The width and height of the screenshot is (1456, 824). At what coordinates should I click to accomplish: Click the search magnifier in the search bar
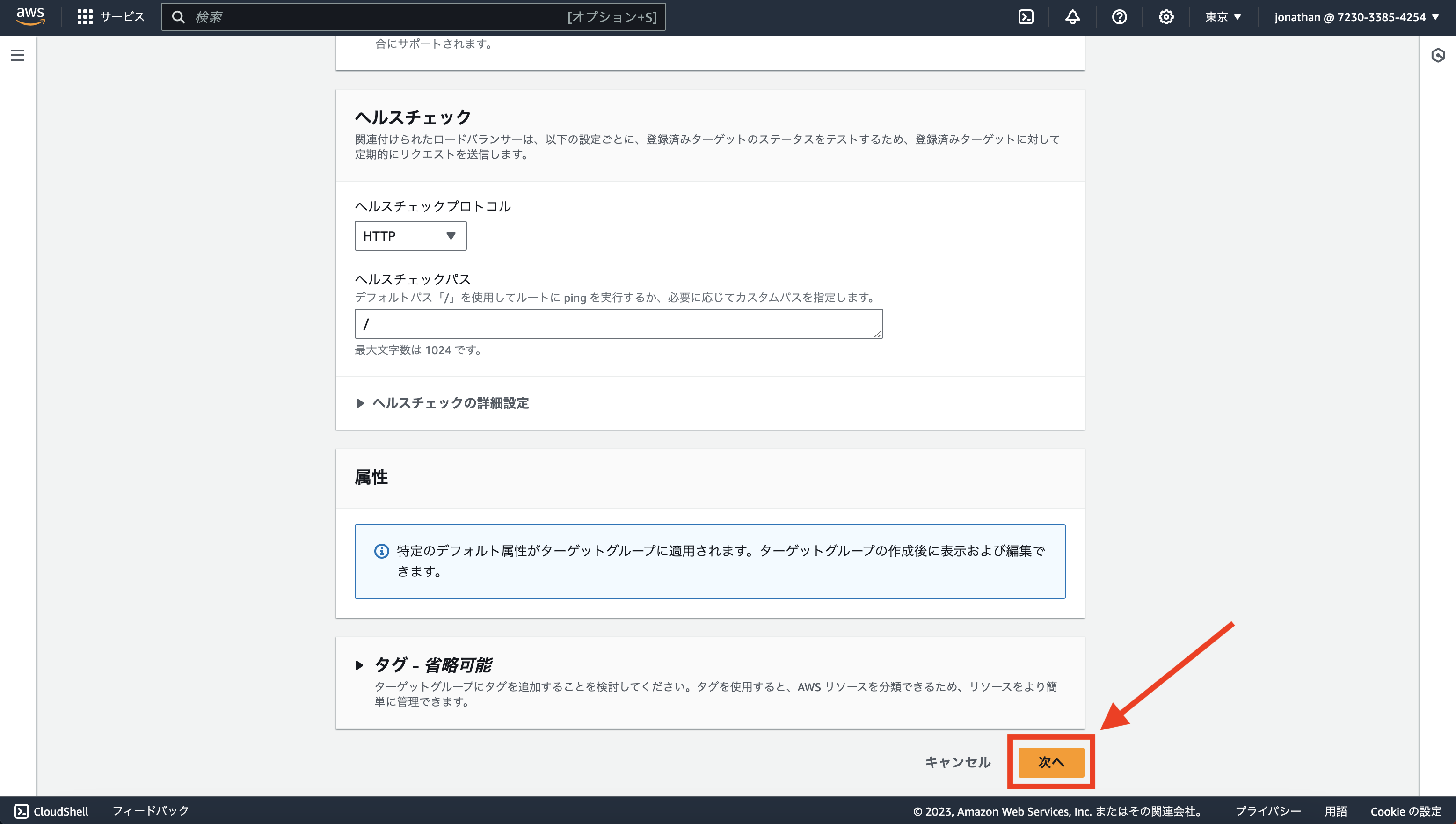tap(179, 16)
